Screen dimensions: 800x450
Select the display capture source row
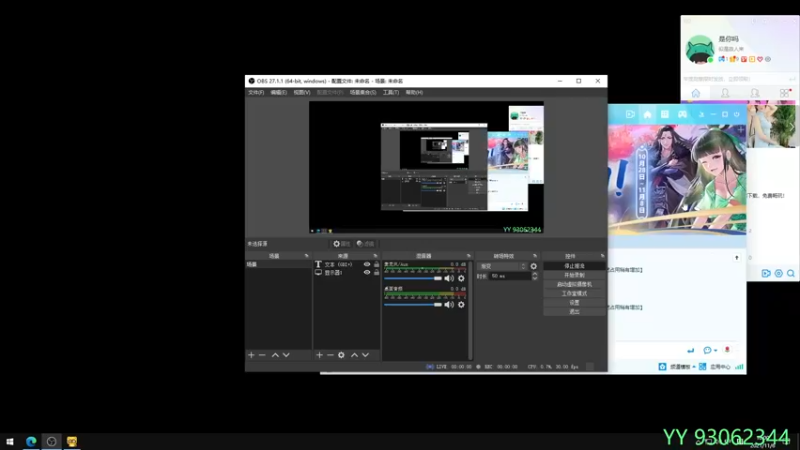pyautogui.click(x=347, y=272)
